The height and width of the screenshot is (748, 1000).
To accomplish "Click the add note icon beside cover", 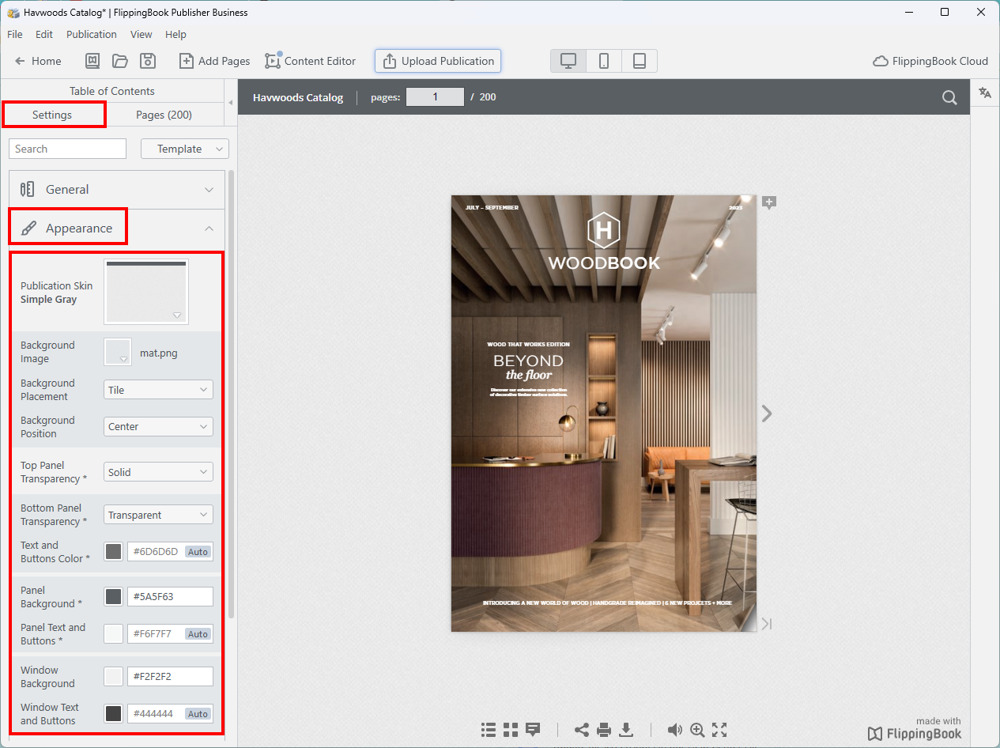I will [769, 203].
